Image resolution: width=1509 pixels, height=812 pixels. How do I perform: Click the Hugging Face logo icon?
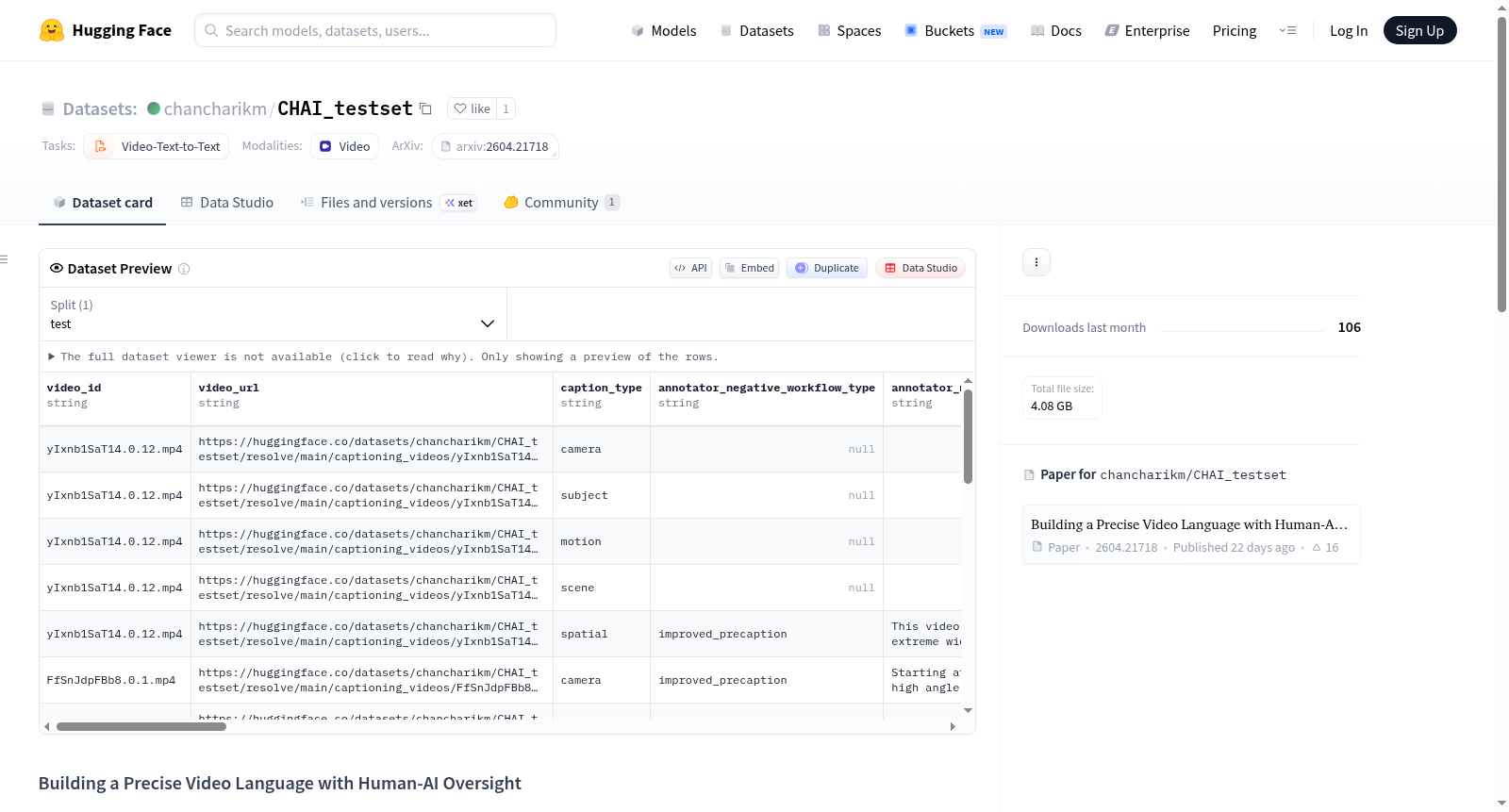(52, 30)
